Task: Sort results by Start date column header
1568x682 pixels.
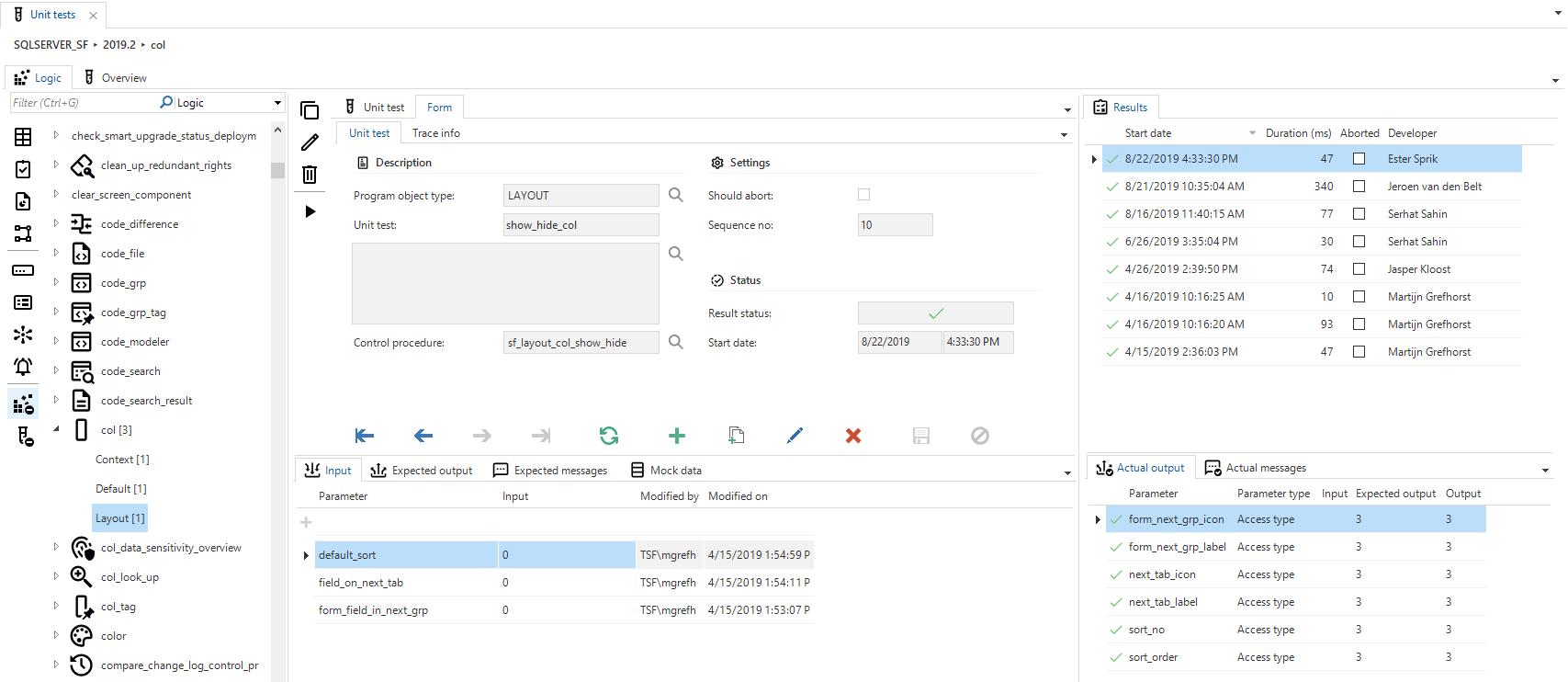Action: coord(1147,133)
